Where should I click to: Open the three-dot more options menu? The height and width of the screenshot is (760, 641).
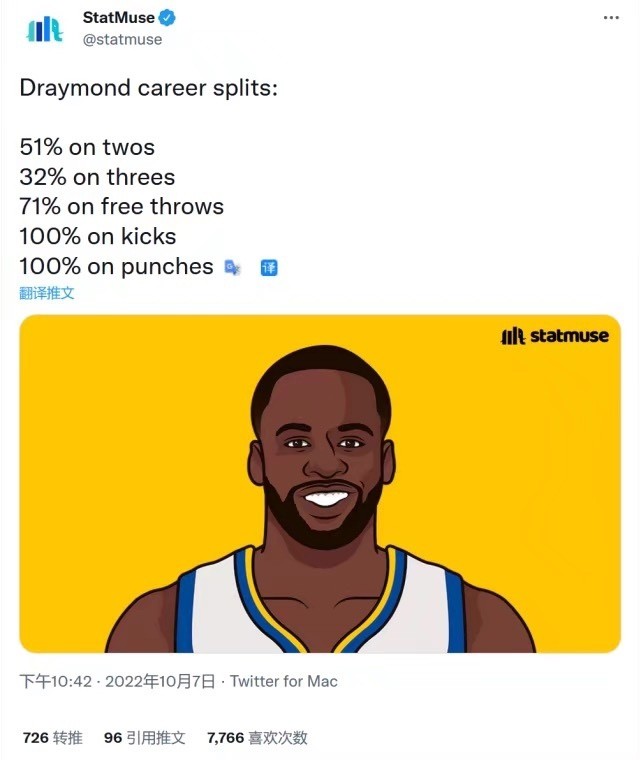611,18
